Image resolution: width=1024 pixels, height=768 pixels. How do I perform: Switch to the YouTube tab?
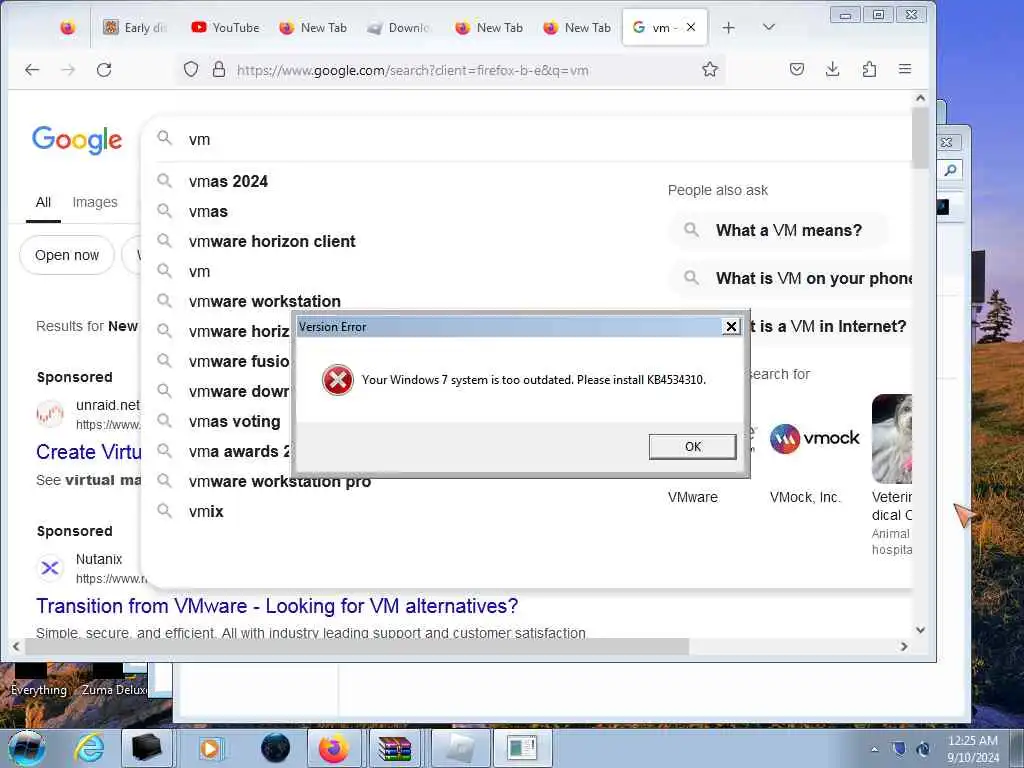pos(225,27)
